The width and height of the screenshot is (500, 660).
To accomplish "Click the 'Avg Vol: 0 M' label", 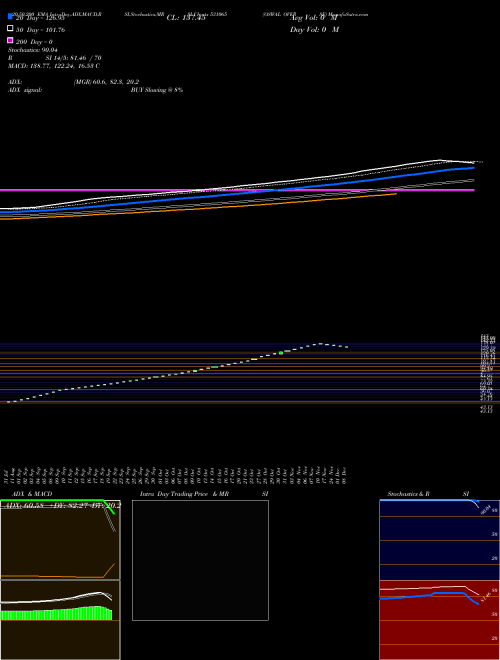I will (314, 18).
